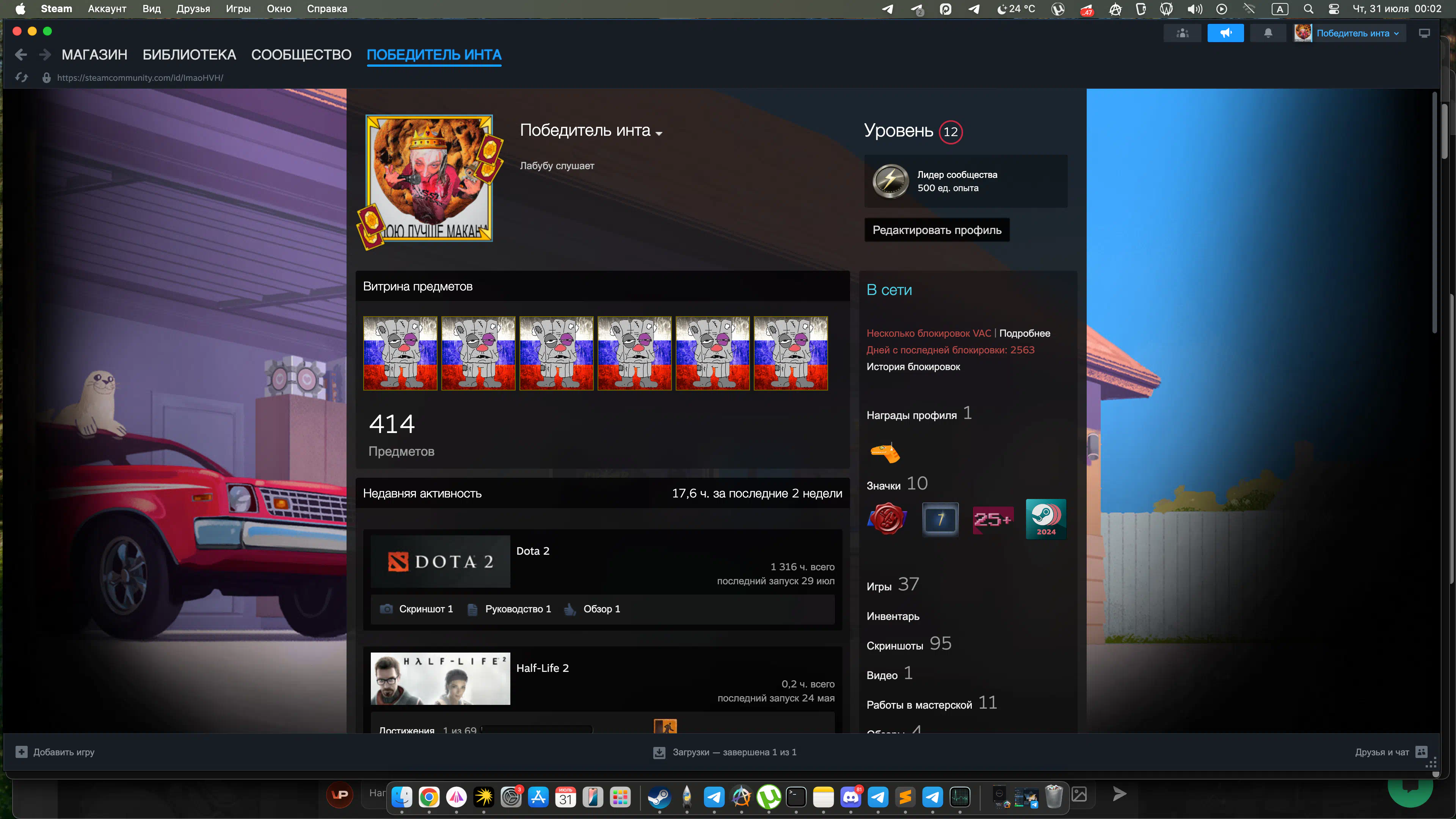Open the red wax seal badge
The image size is (1456, 819).
(887, 518)
